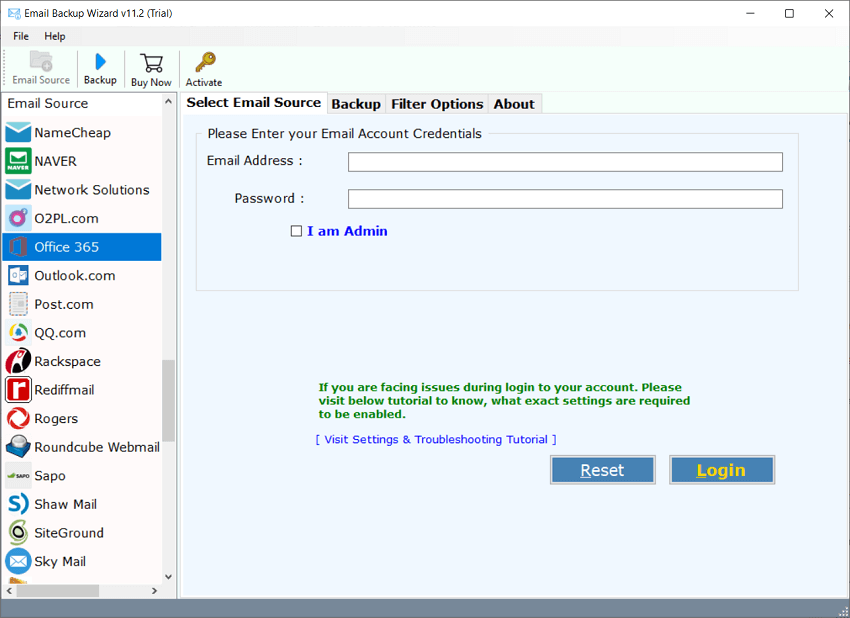Click the Backup play icon in toolbar
This screenshot has width=850, height=618.
pyautogui.click(x=100, y=61)
